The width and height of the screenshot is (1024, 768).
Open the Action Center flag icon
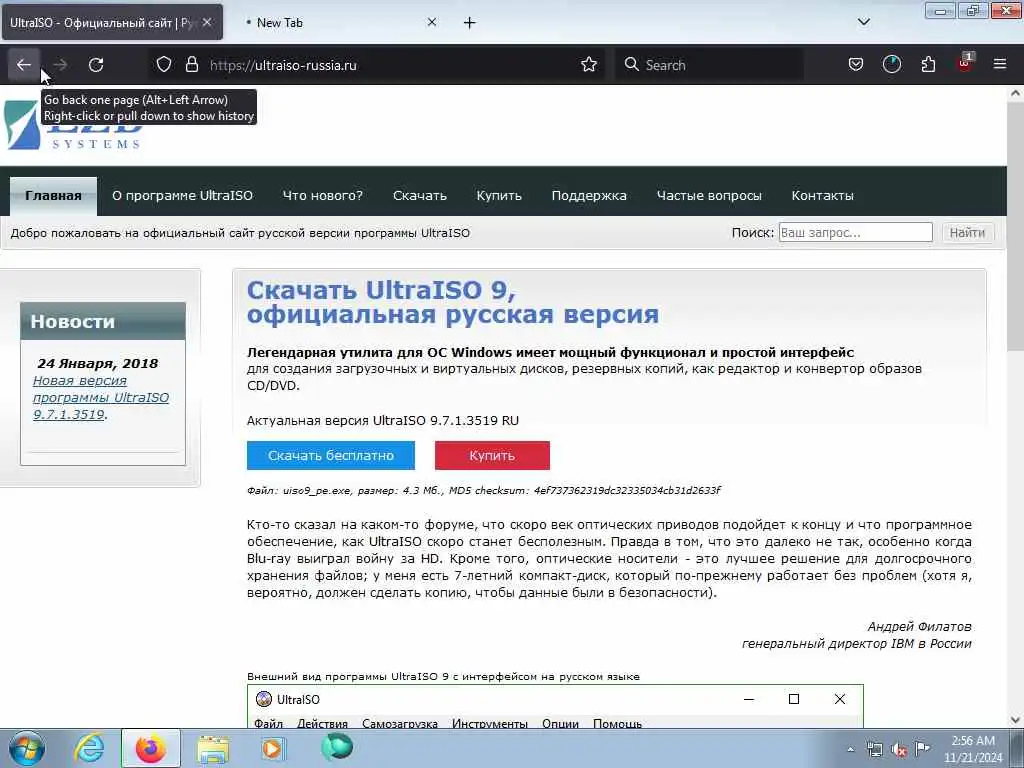(x=922, y=748)
